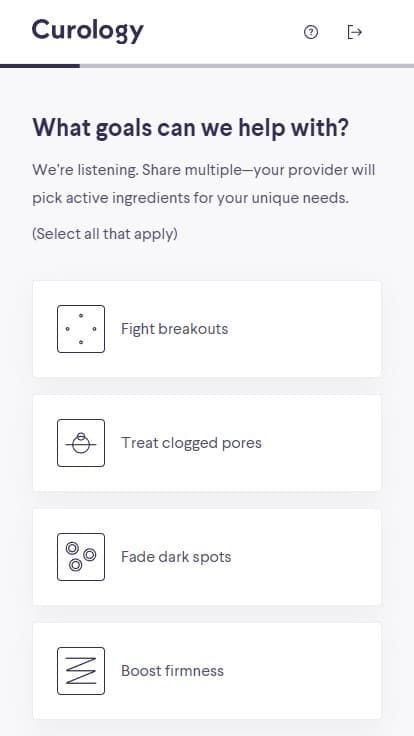Open the help question mark icon
414x736 pixels.
point(311,32)
